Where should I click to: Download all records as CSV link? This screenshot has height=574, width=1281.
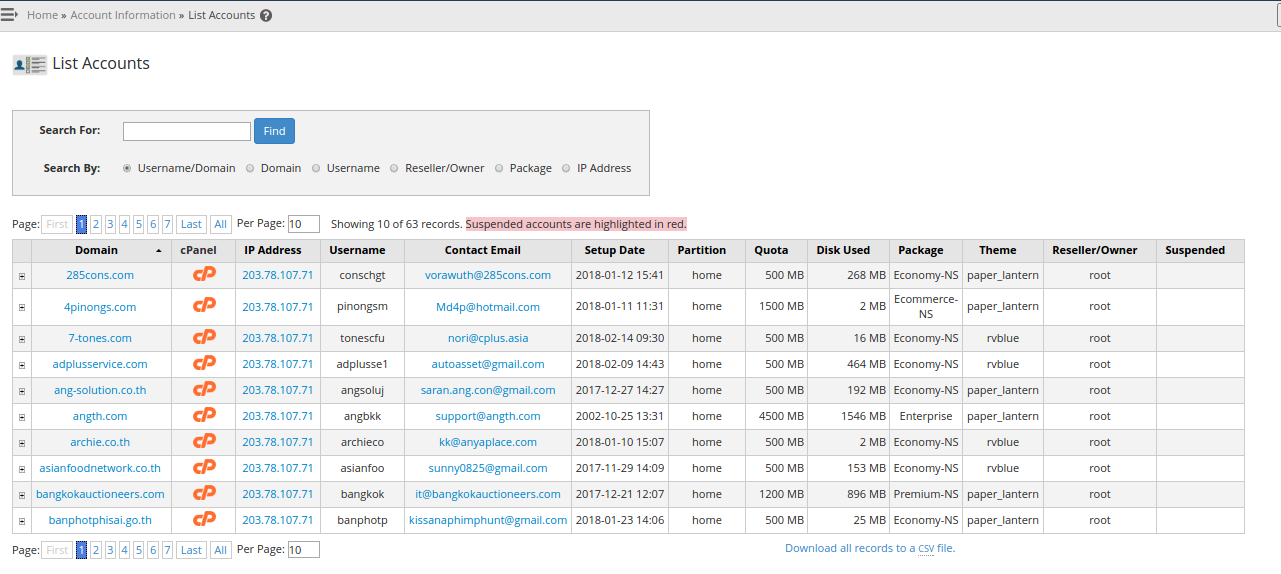[x=869, y=548]
